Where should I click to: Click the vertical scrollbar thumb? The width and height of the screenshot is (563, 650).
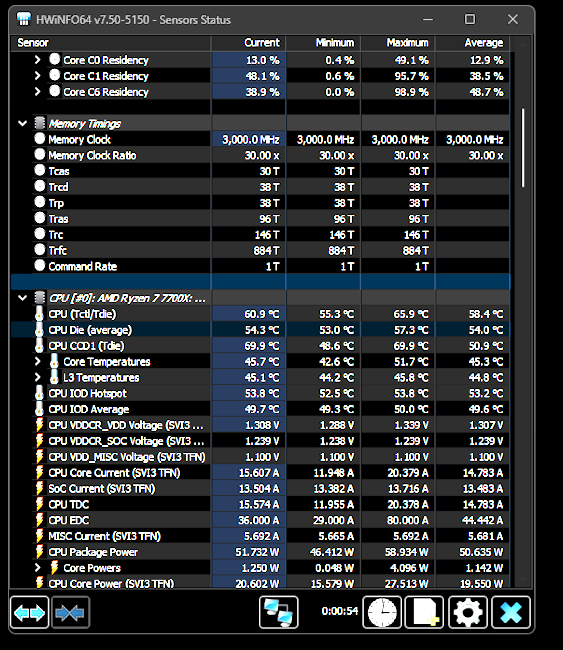point(523,148)
